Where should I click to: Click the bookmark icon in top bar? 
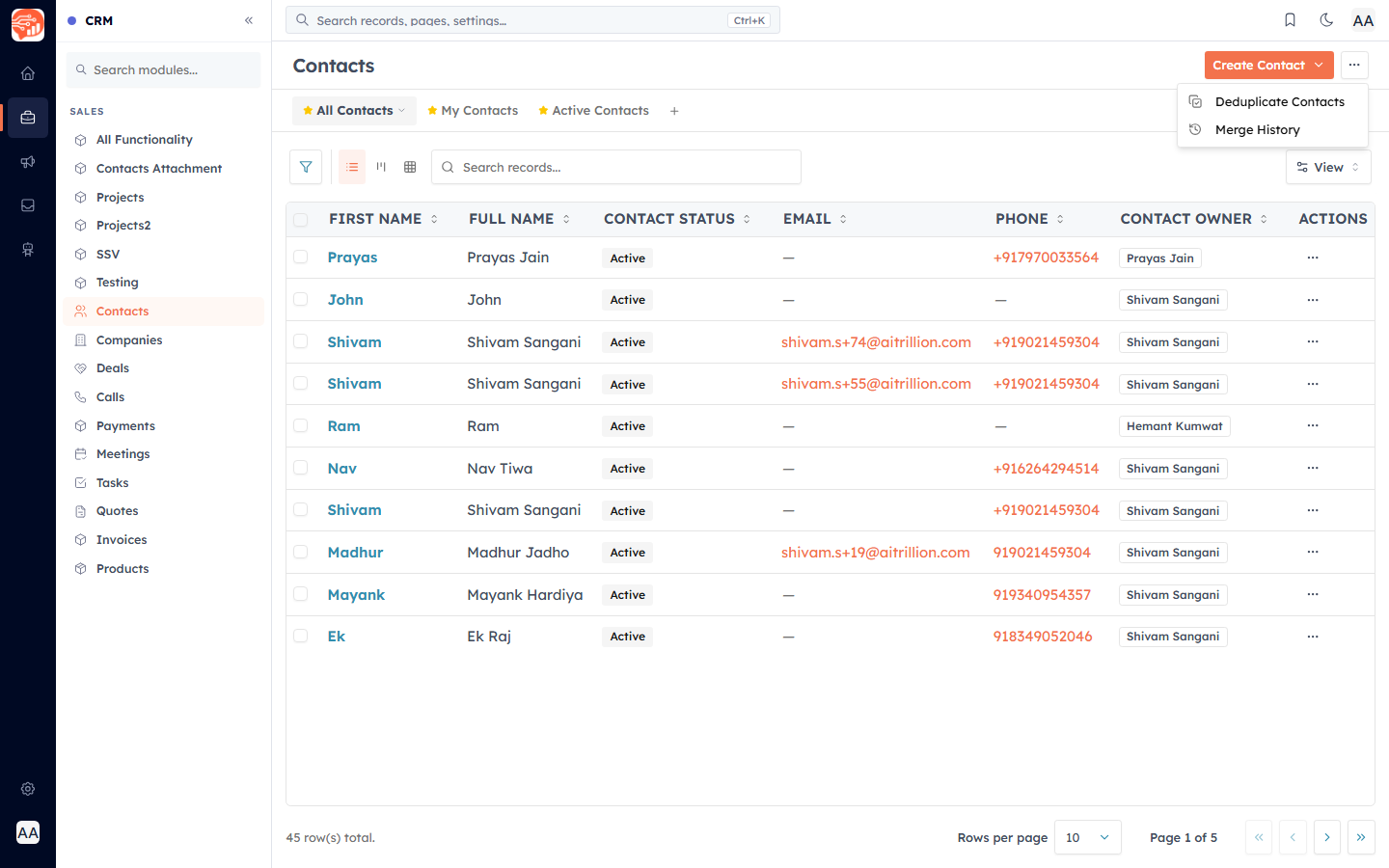[x=1290, y=20]
